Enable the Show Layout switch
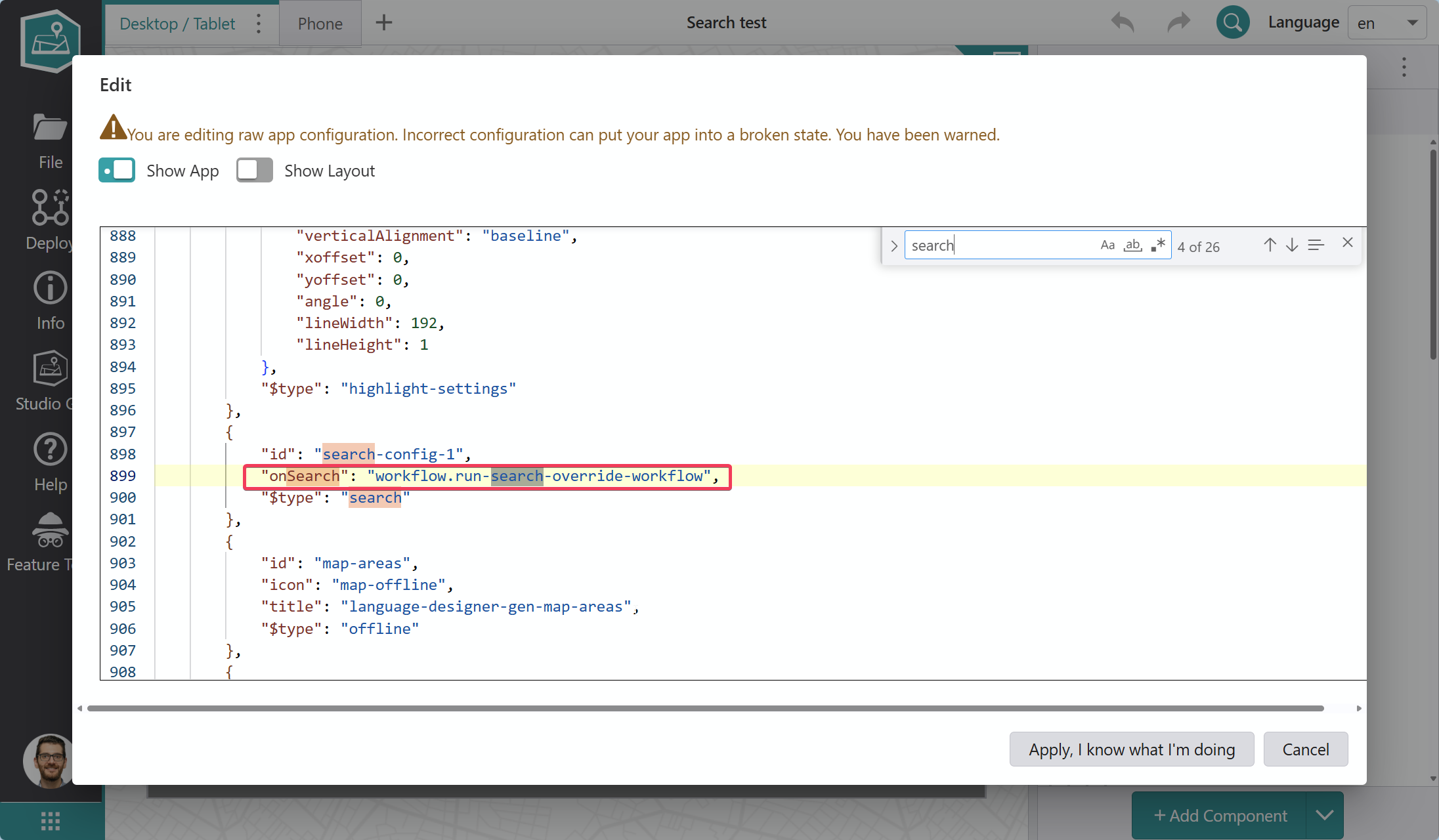Viewport: 1439px width, 840px height. [x=255, y=170]
